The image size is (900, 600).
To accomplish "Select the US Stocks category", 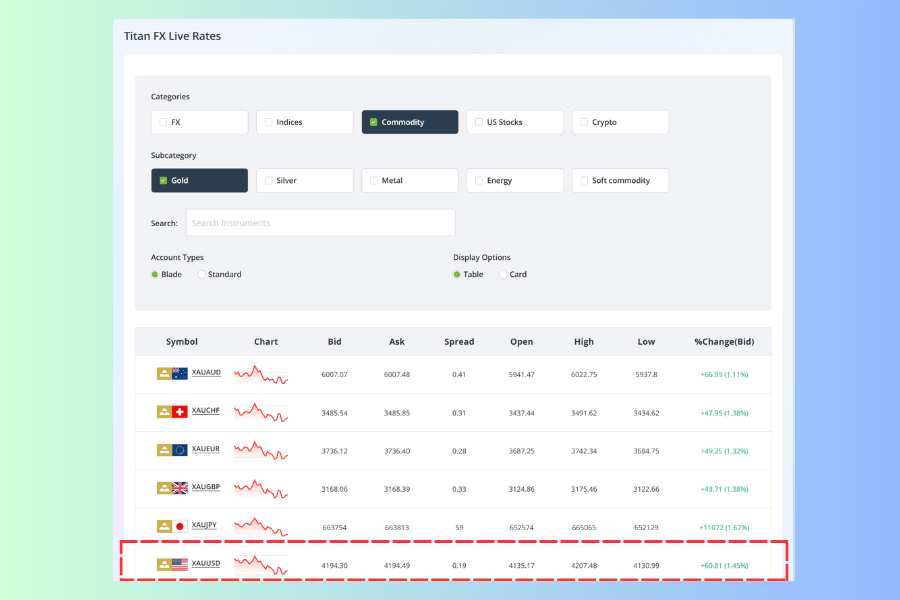I will pyautogui.click(x=515, y=122).
